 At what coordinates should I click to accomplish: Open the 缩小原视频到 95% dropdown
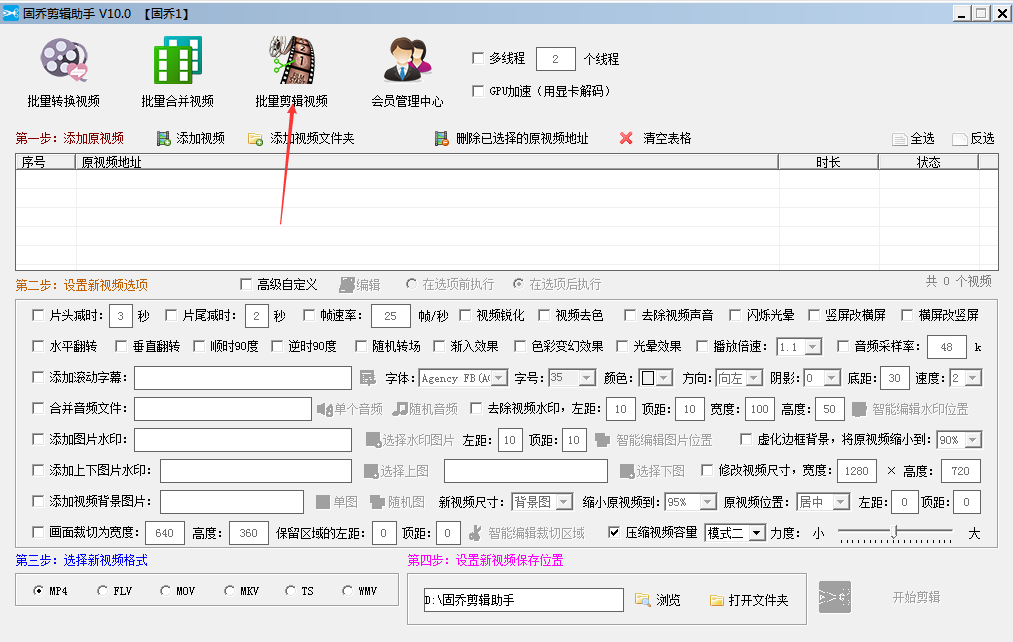pos(708,502)
